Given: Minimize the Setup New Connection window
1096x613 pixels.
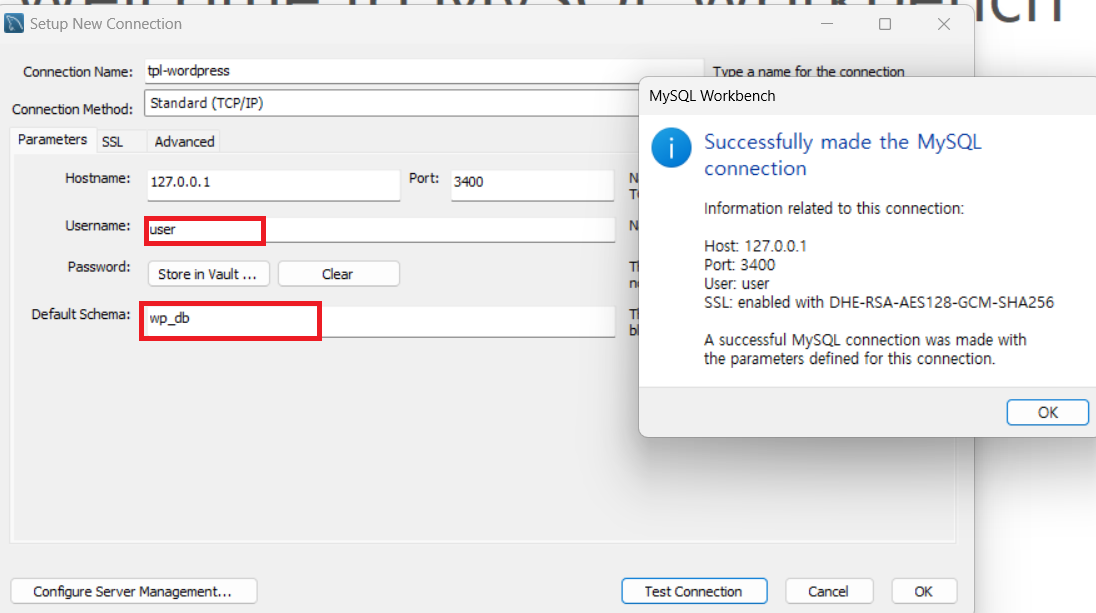Looking at the screenshot, I should coord(827,24).
